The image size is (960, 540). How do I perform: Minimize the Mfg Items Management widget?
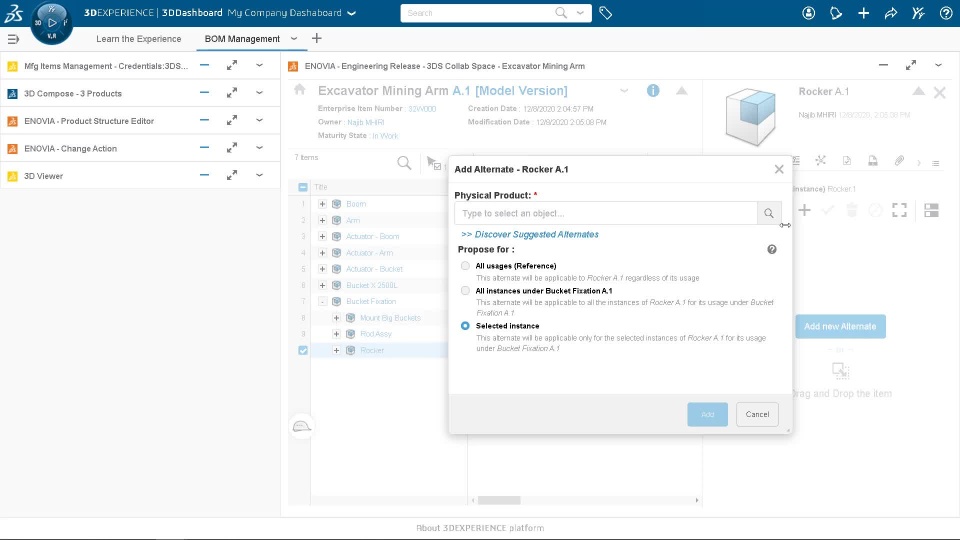(204, 66)
